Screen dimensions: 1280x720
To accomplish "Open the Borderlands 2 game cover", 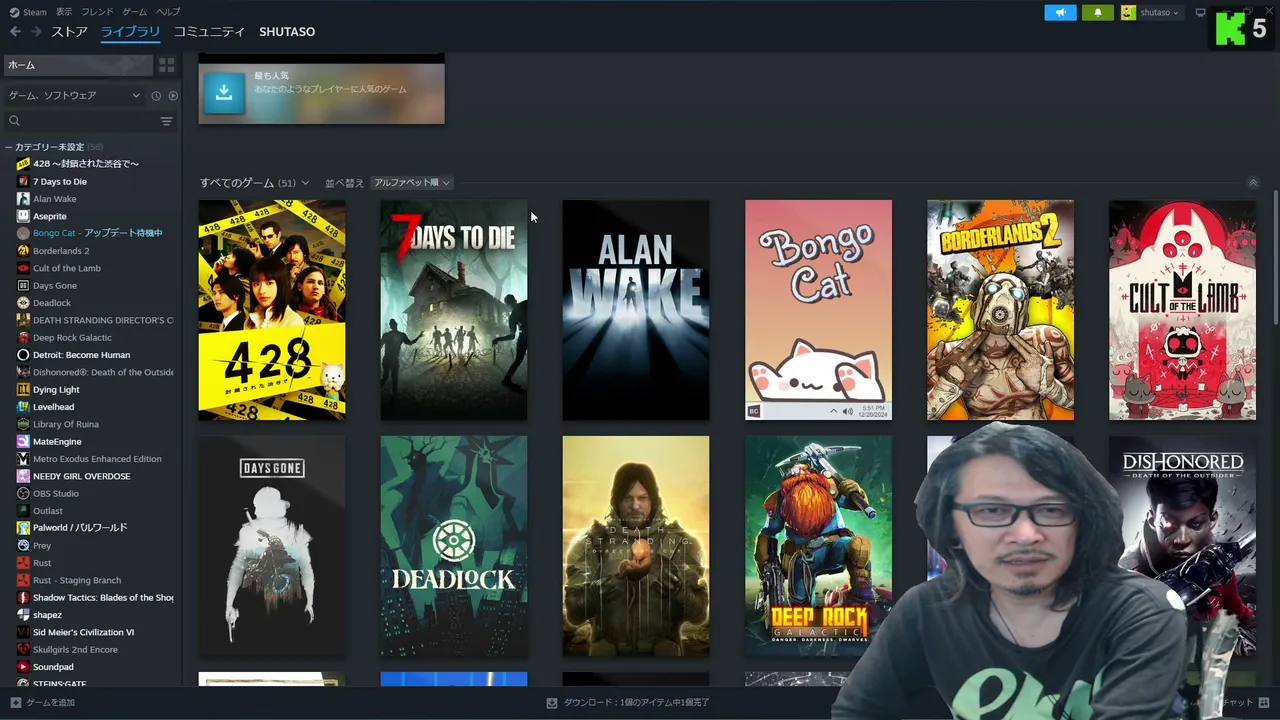I will click(x=1000, y=310).
